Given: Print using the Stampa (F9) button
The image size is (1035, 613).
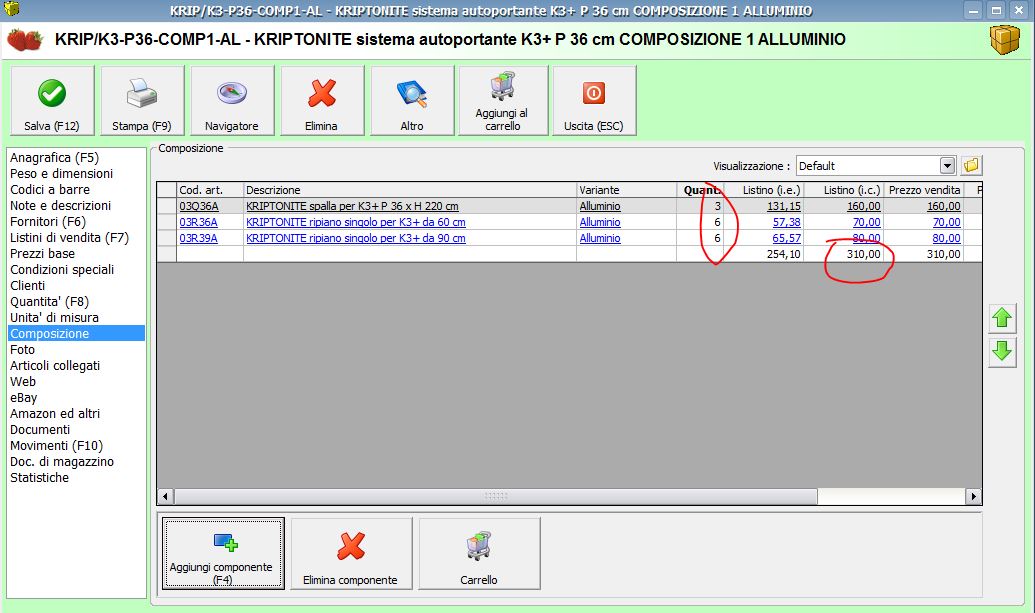Looking at the screenshot, I should [142, 101].
